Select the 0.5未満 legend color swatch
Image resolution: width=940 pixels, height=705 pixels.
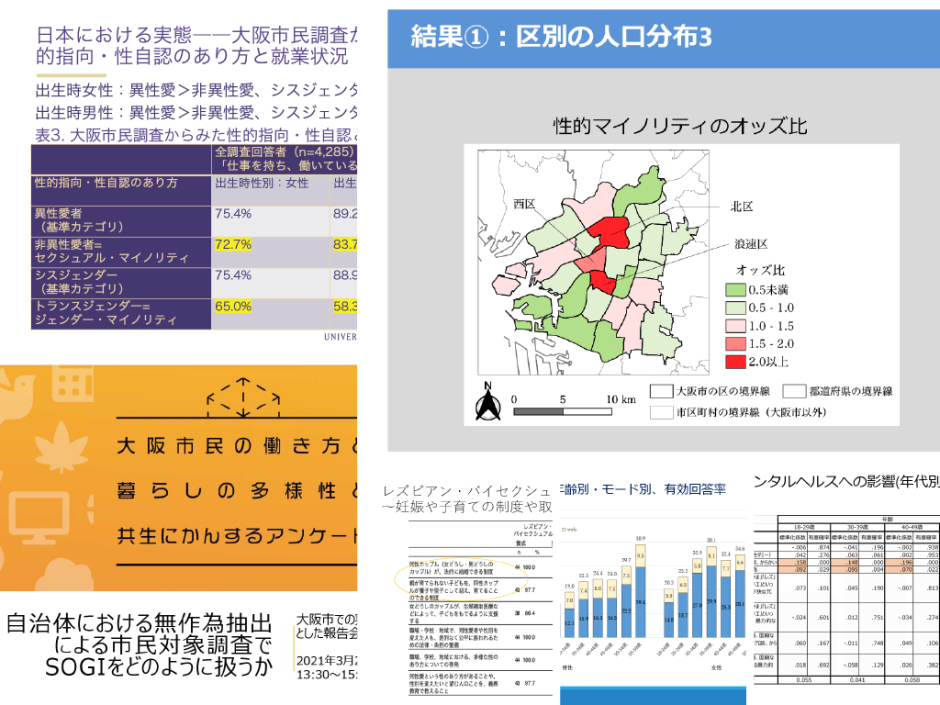[736, 290]
